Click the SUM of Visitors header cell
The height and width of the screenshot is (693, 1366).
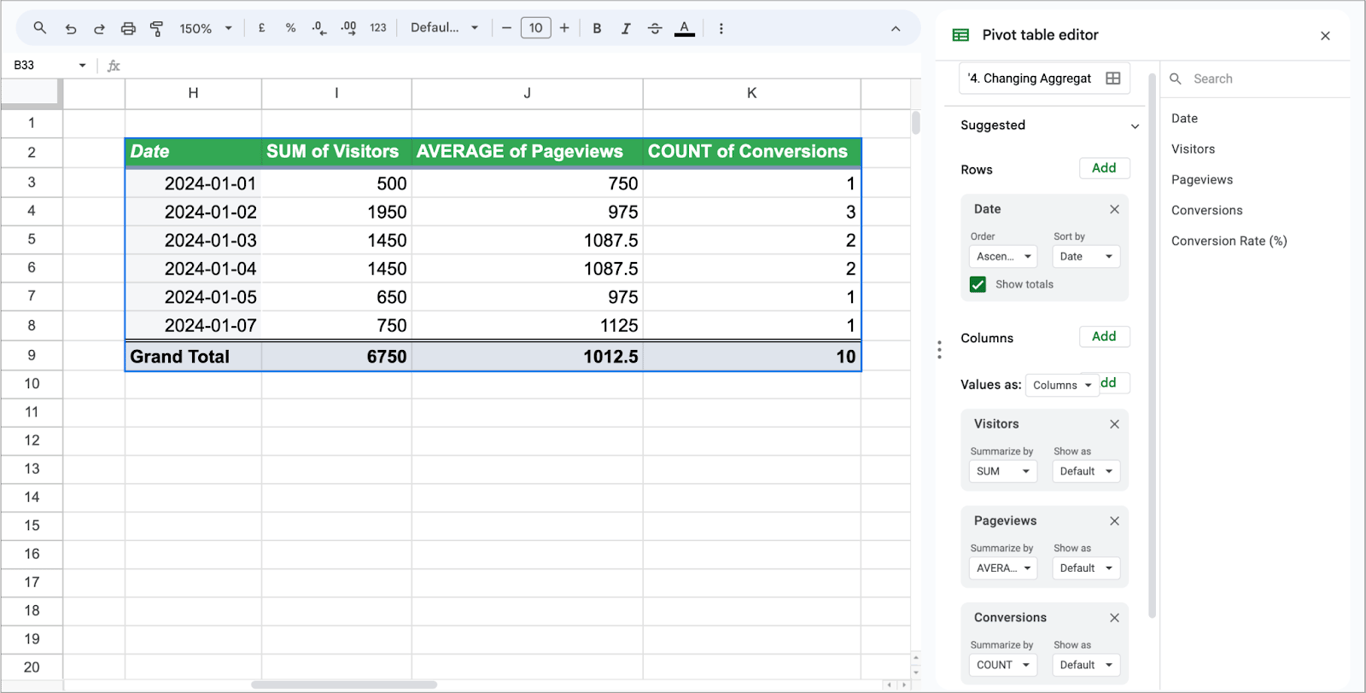(336, 152)
